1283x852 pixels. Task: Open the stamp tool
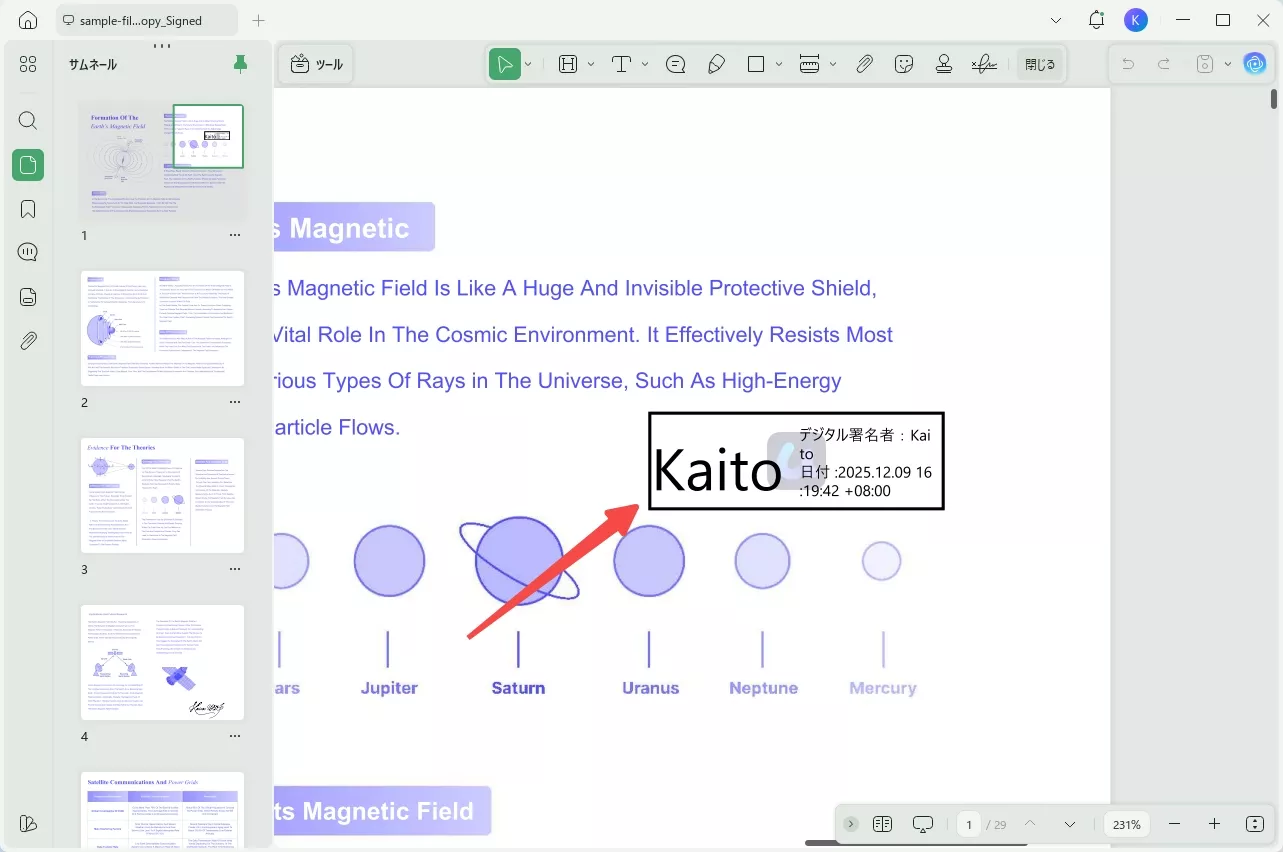click(x=944, y=64)
